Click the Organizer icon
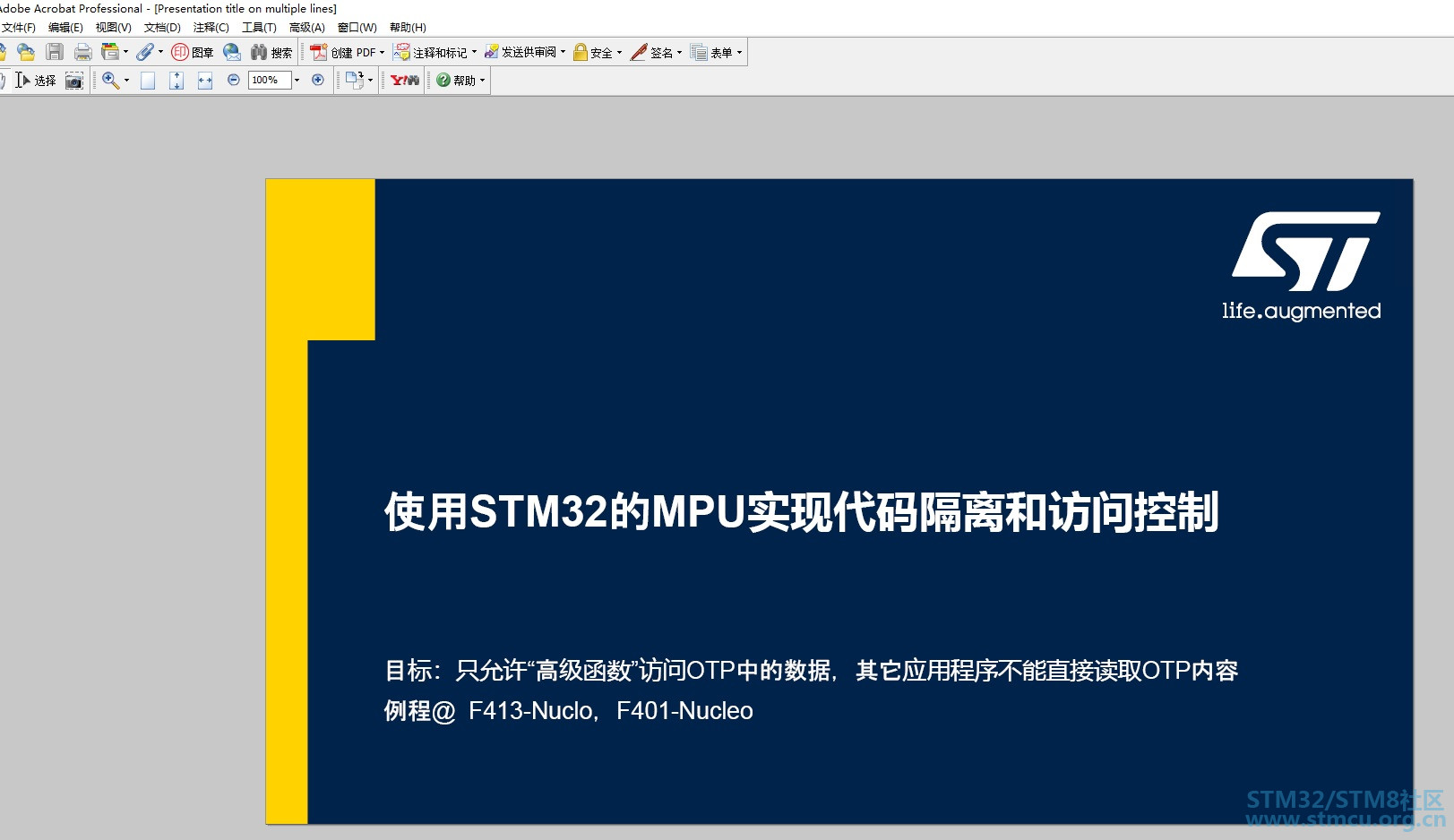This screenshot has width=1454, height=840. tap(110, 53)
